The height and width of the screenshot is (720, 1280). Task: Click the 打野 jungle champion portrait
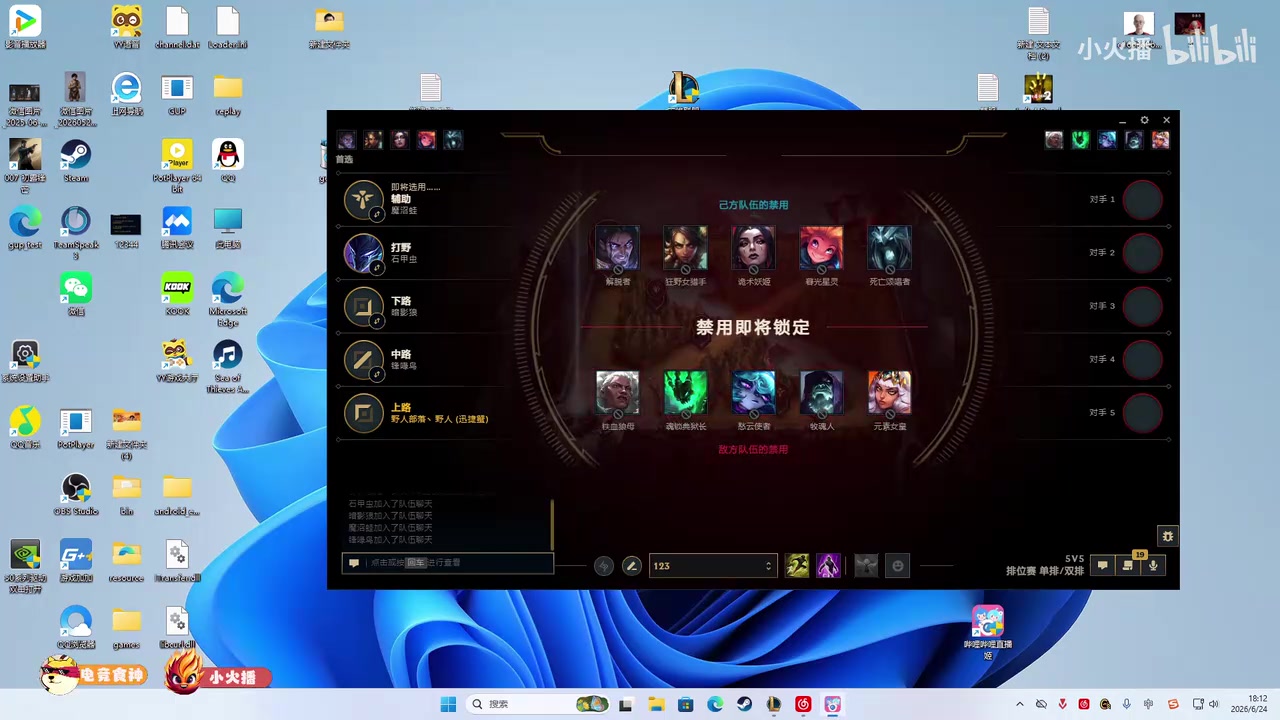tap(363, 253)
